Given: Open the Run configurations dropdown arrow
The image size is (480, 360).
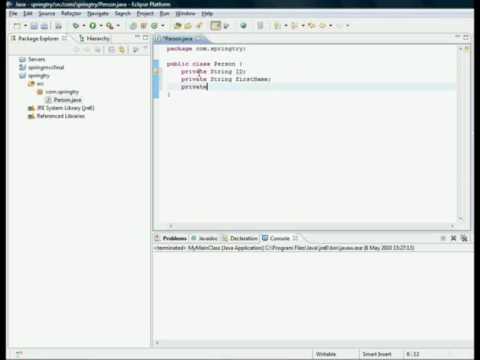Looking at the screenshot, I should click(101, 26).
